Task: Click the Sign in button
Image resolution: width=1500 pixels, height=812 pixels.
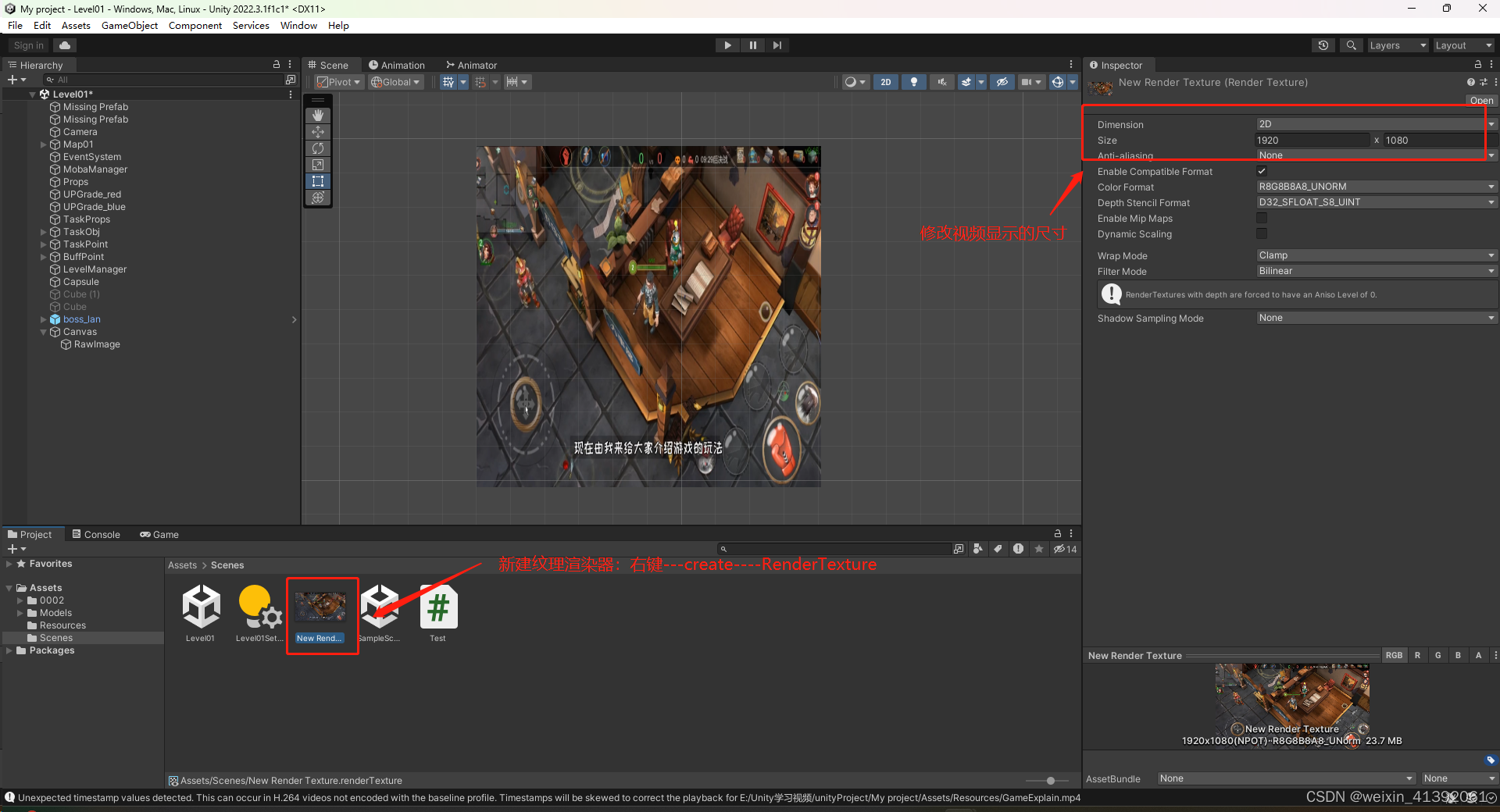Action: point(27,45)
